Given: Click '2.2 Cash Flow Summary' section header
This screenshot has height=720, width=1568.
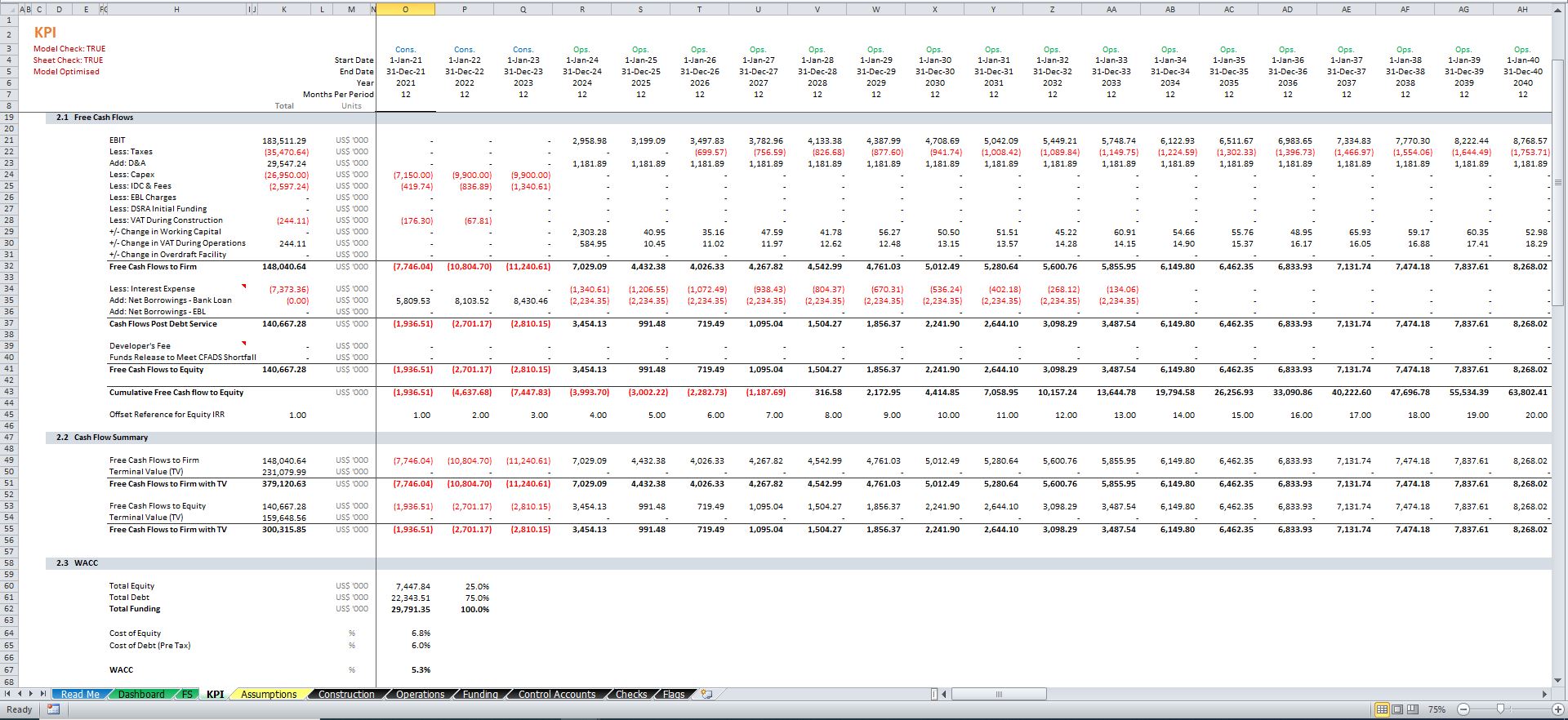Looking at the screenshot, I should click(102, 438).
